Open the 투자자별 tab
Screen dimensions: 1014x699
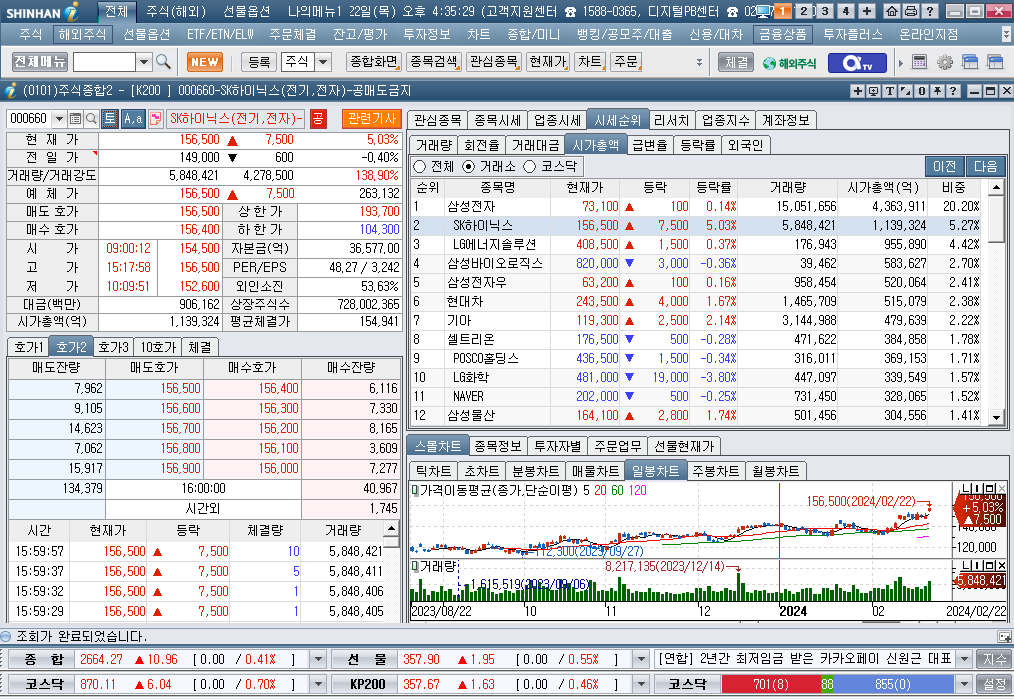click(x=557, y=446)
